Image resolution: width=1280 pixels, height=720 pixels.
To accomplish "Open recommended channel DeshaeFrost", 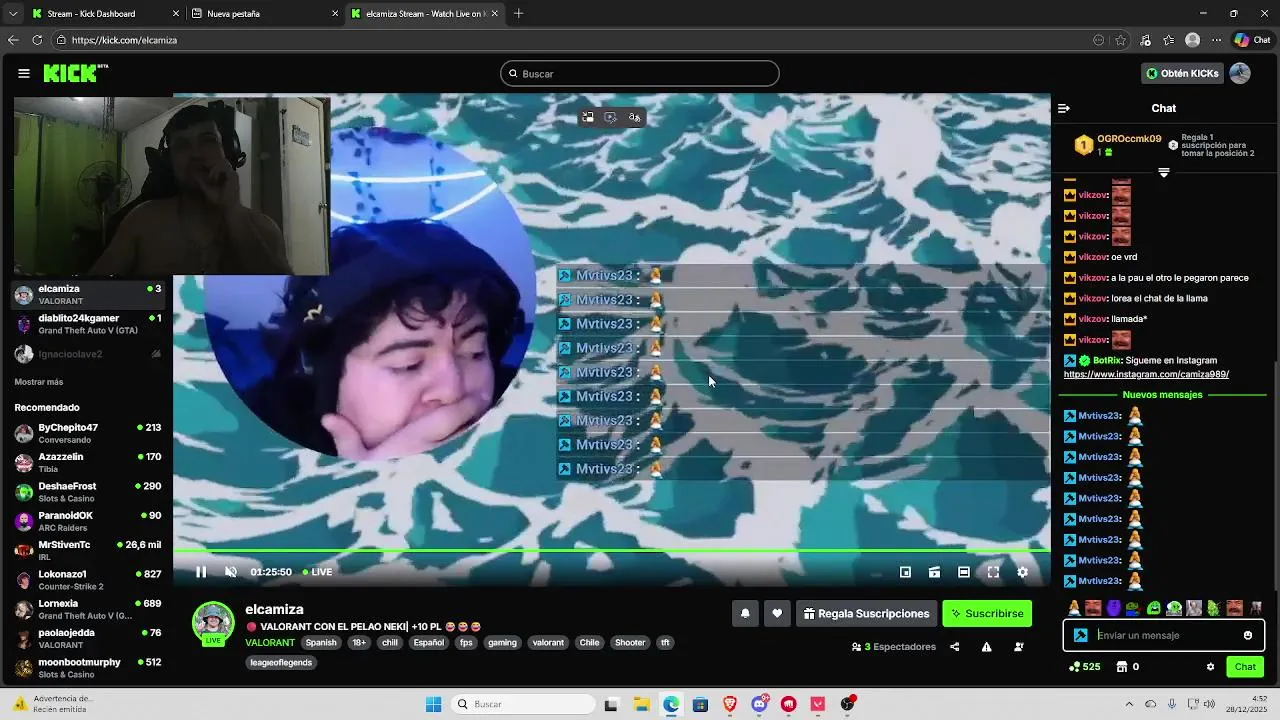I will (88, 492).
